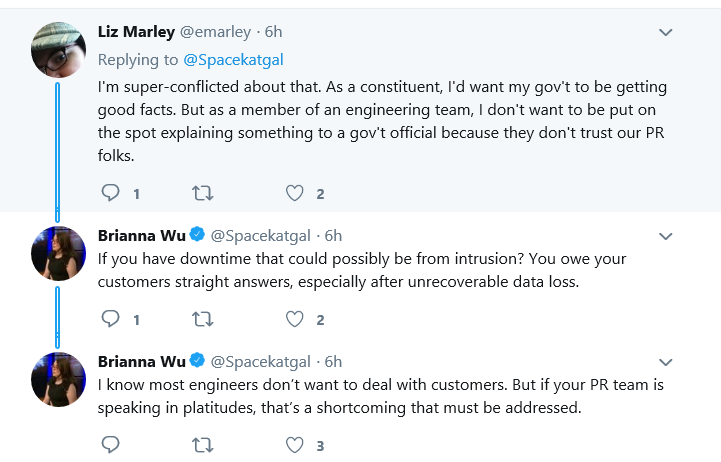Like Liz Marley's super-conflicted tweet
This screenshot has width=721, height=462.
(x=294, y=193)
